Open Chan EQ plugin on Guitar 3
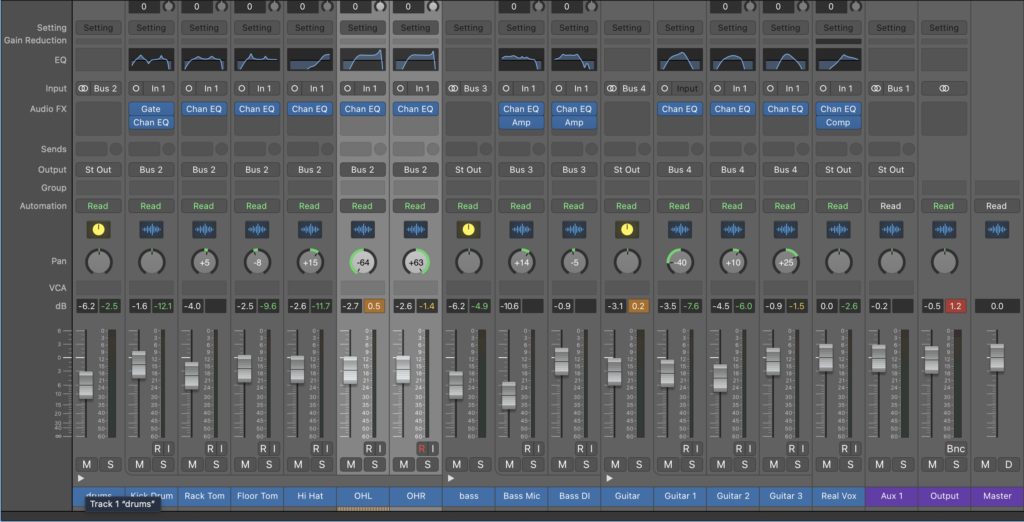 (786, 109)
